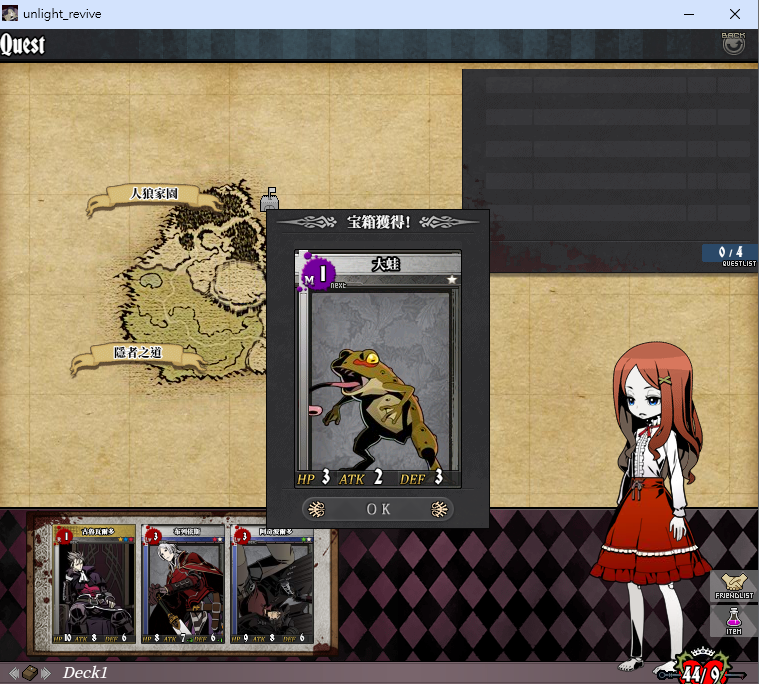Viewport: 759px width, 684px height.
Task: Click the Quest title heading
Action: click(x=23, y=45)
